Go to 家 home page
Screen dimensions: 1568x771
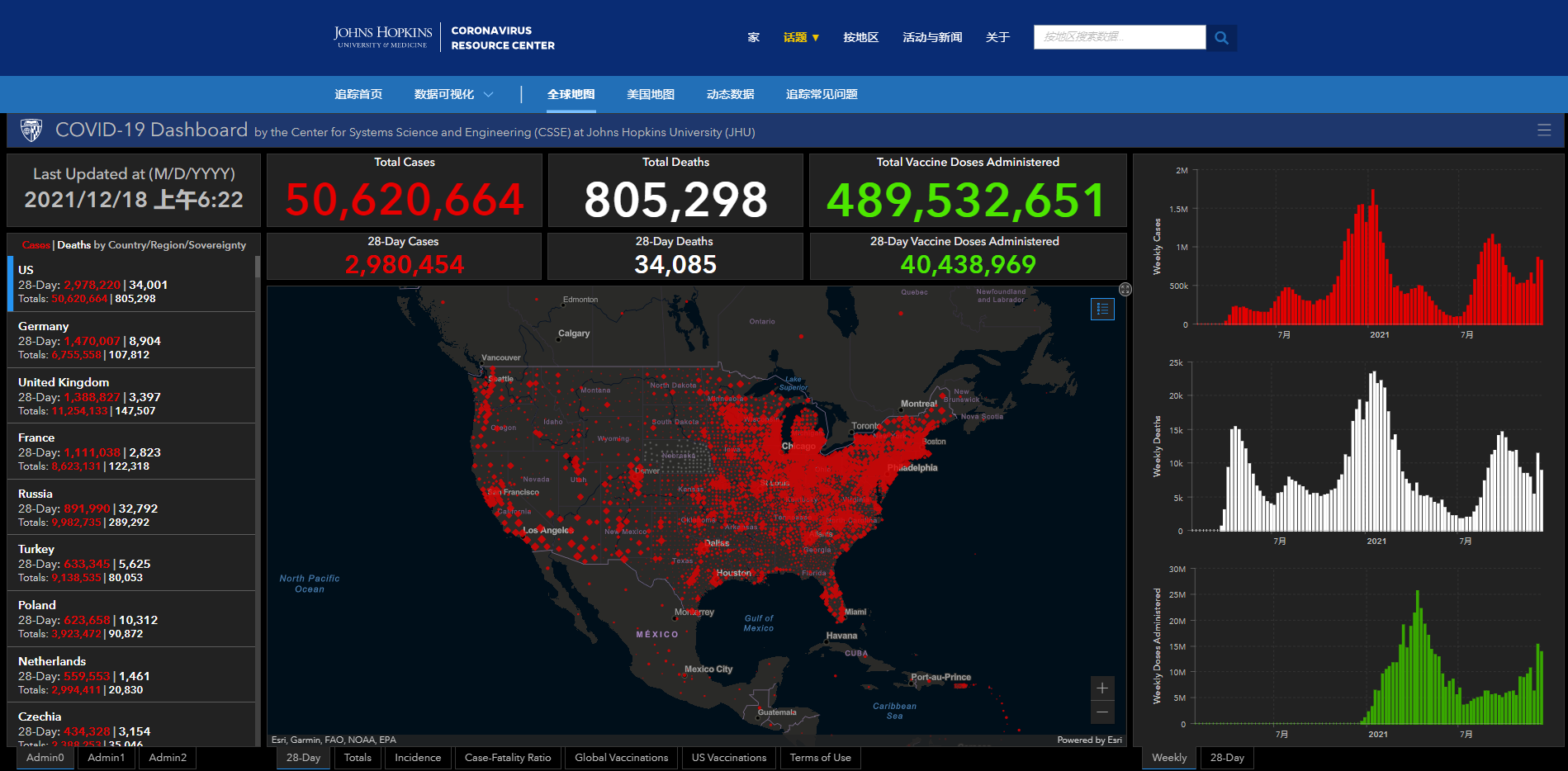point(753,37)
